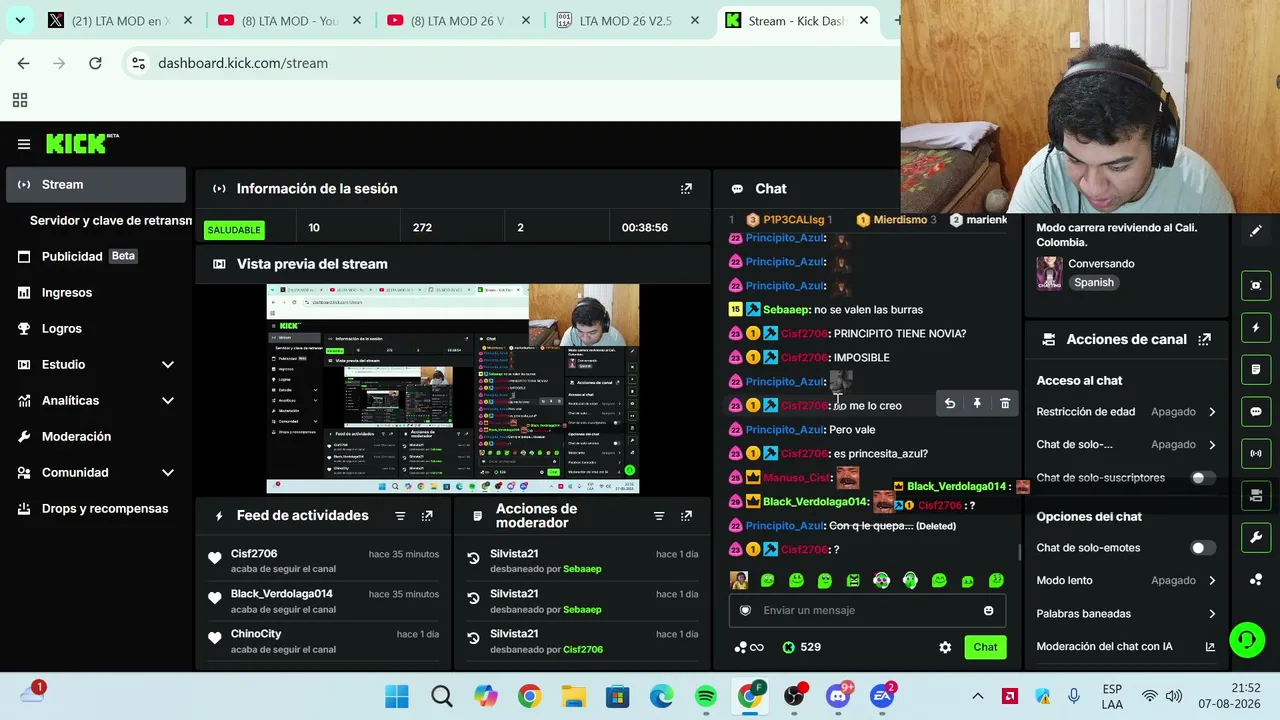Open the Windows Start menu
This screenshot has width=1280, height=720.
(x=397, y=696)
